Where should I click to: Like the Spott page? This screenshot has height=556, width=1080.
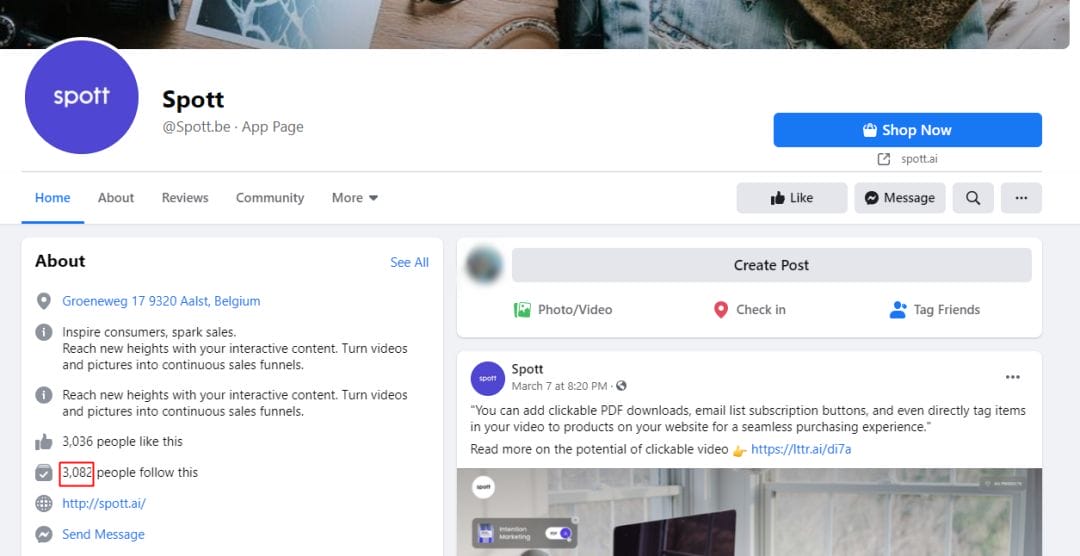791,198
